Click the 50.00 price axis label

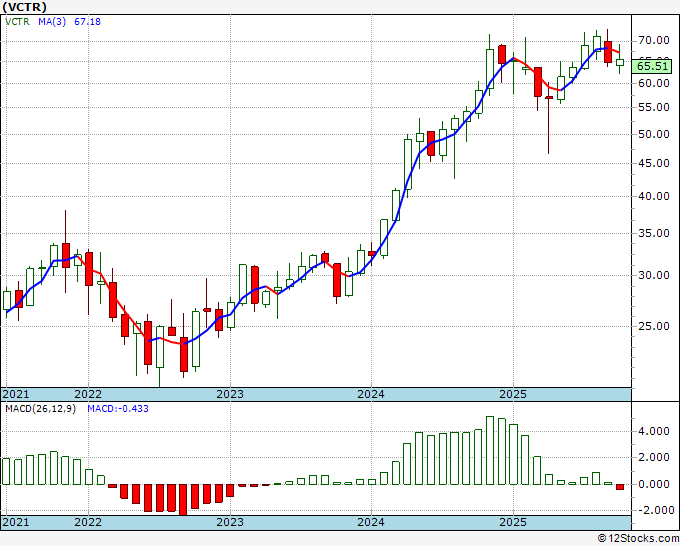(x=654, y=134)
